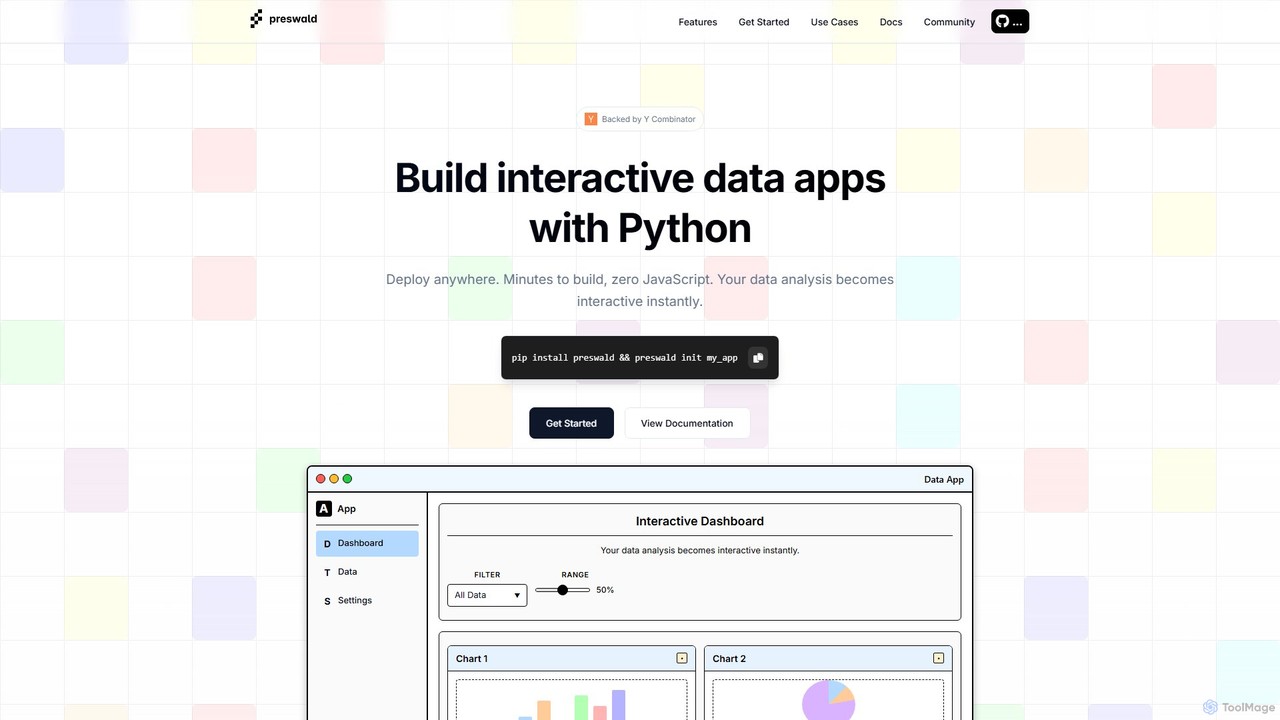
Task: Click 'Build interactive data apps' headline
Action: tap(640, 178)
